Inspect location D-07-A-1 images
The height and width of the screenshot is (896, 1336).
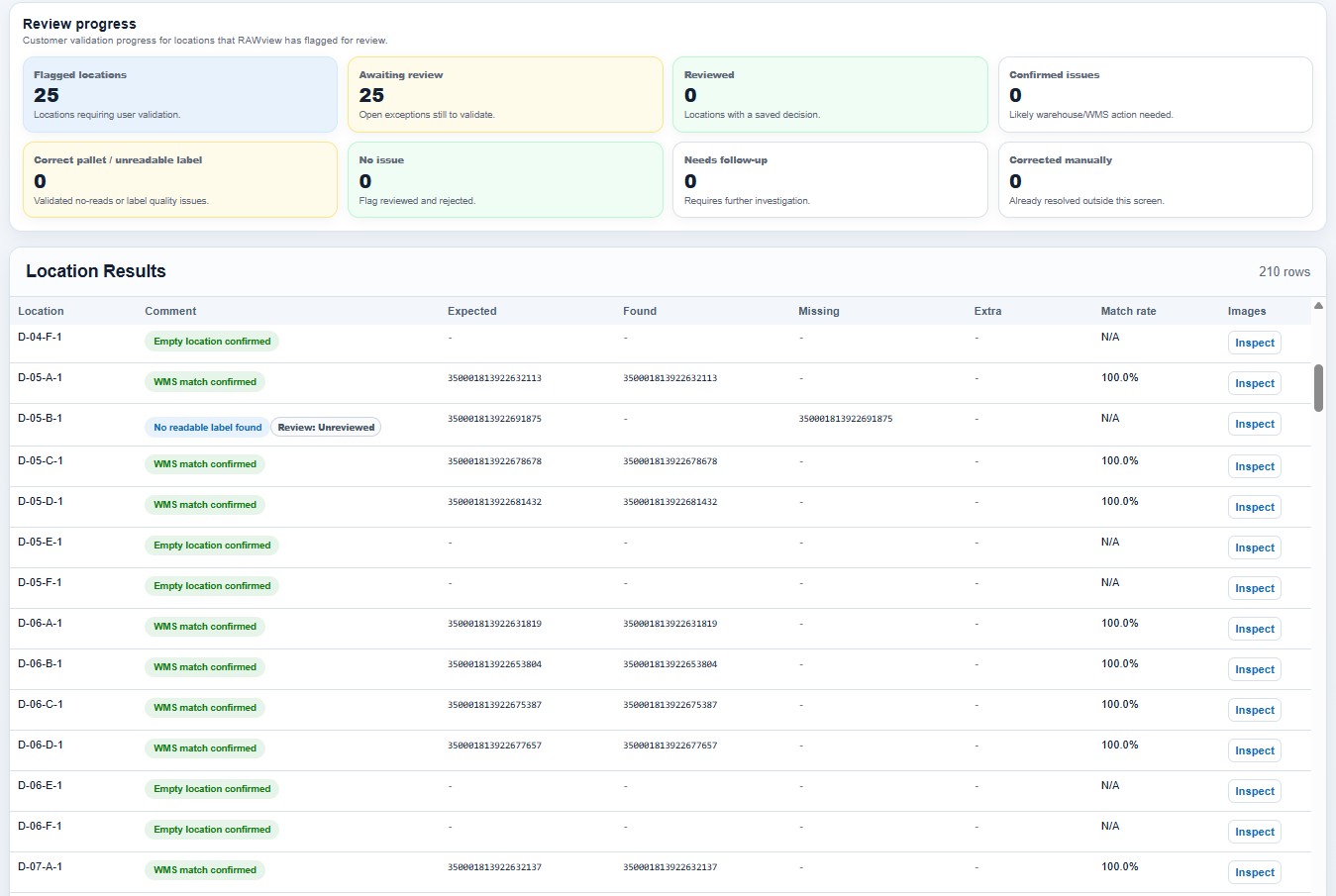click(1255, 872)
